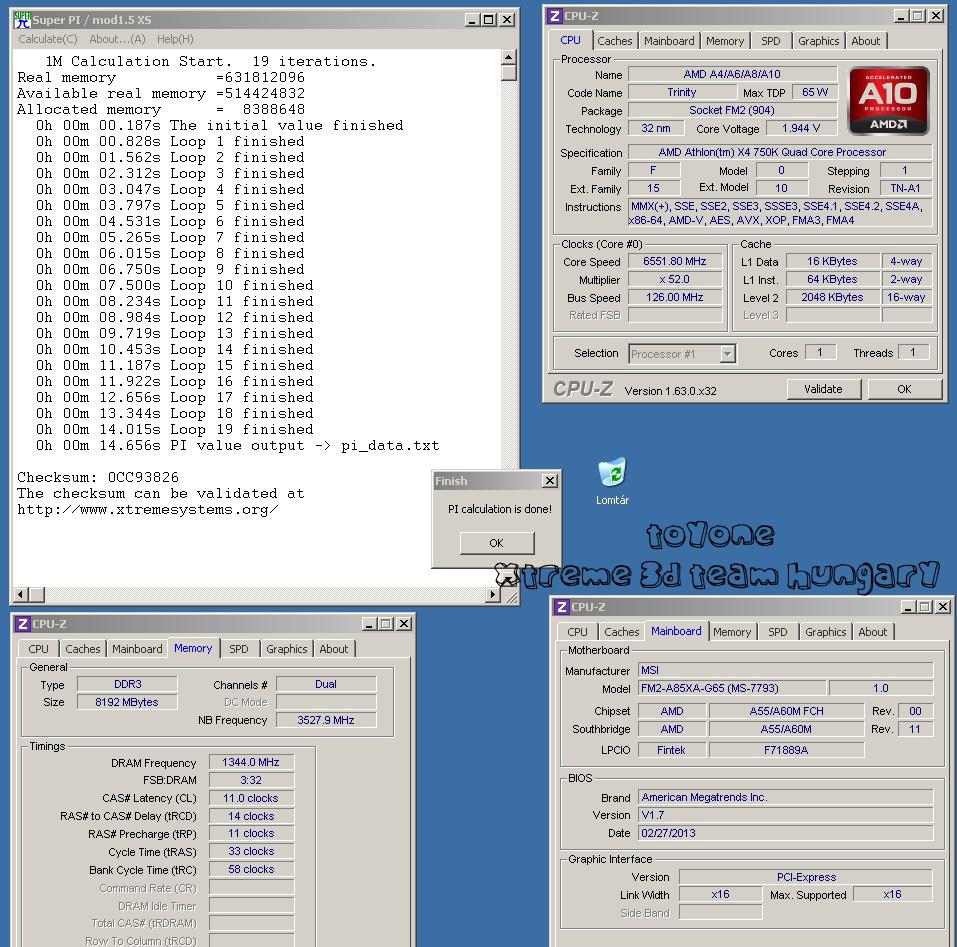The width and height of the screenshot is (957, 947).
Task: Click the Super PI title bar icon
Action: click(22, 20)
